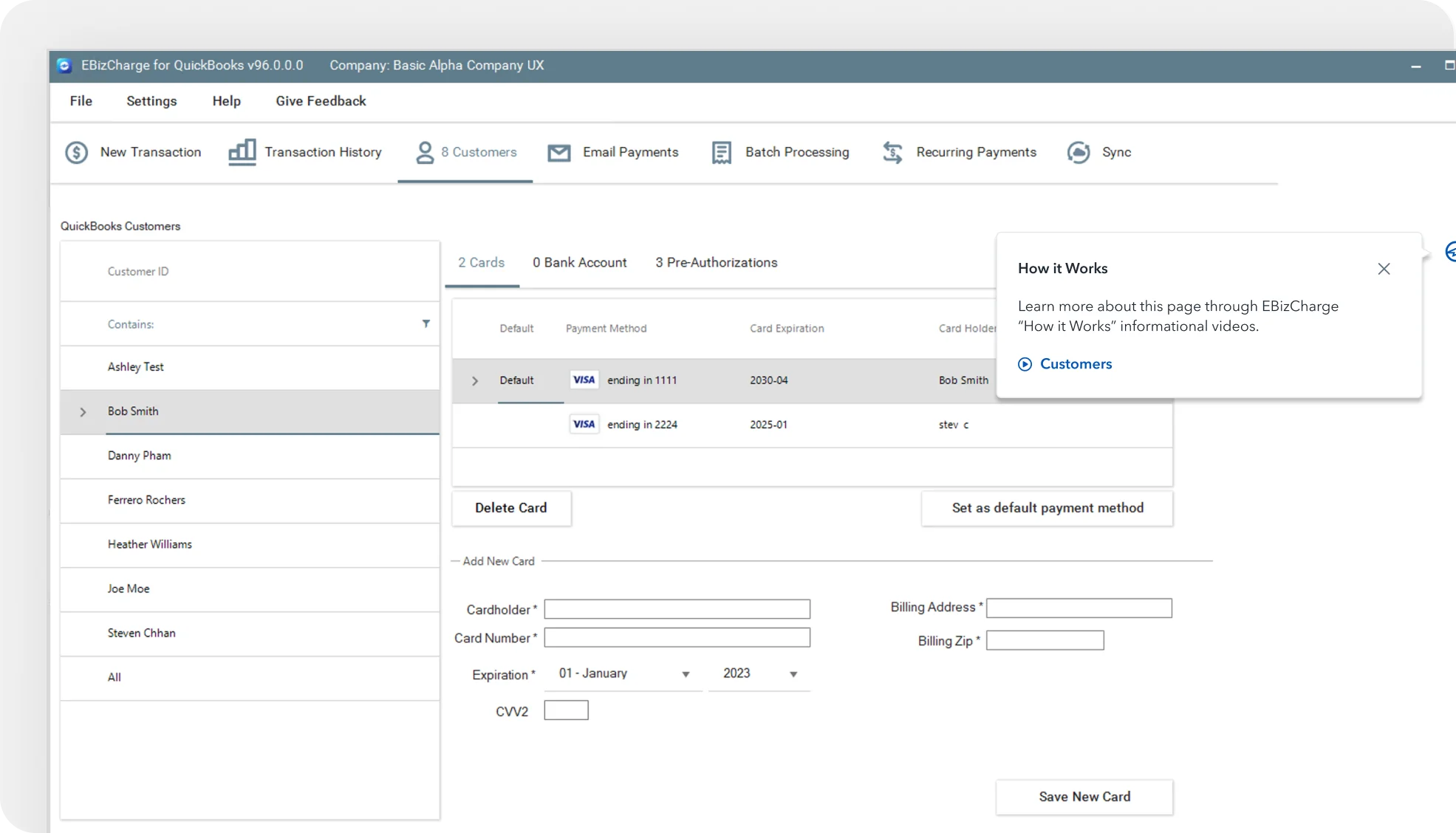Screen dimensions: 1456x833
Task: Click the 2025-01 expiration cell
Action: (x=768, y=425)
